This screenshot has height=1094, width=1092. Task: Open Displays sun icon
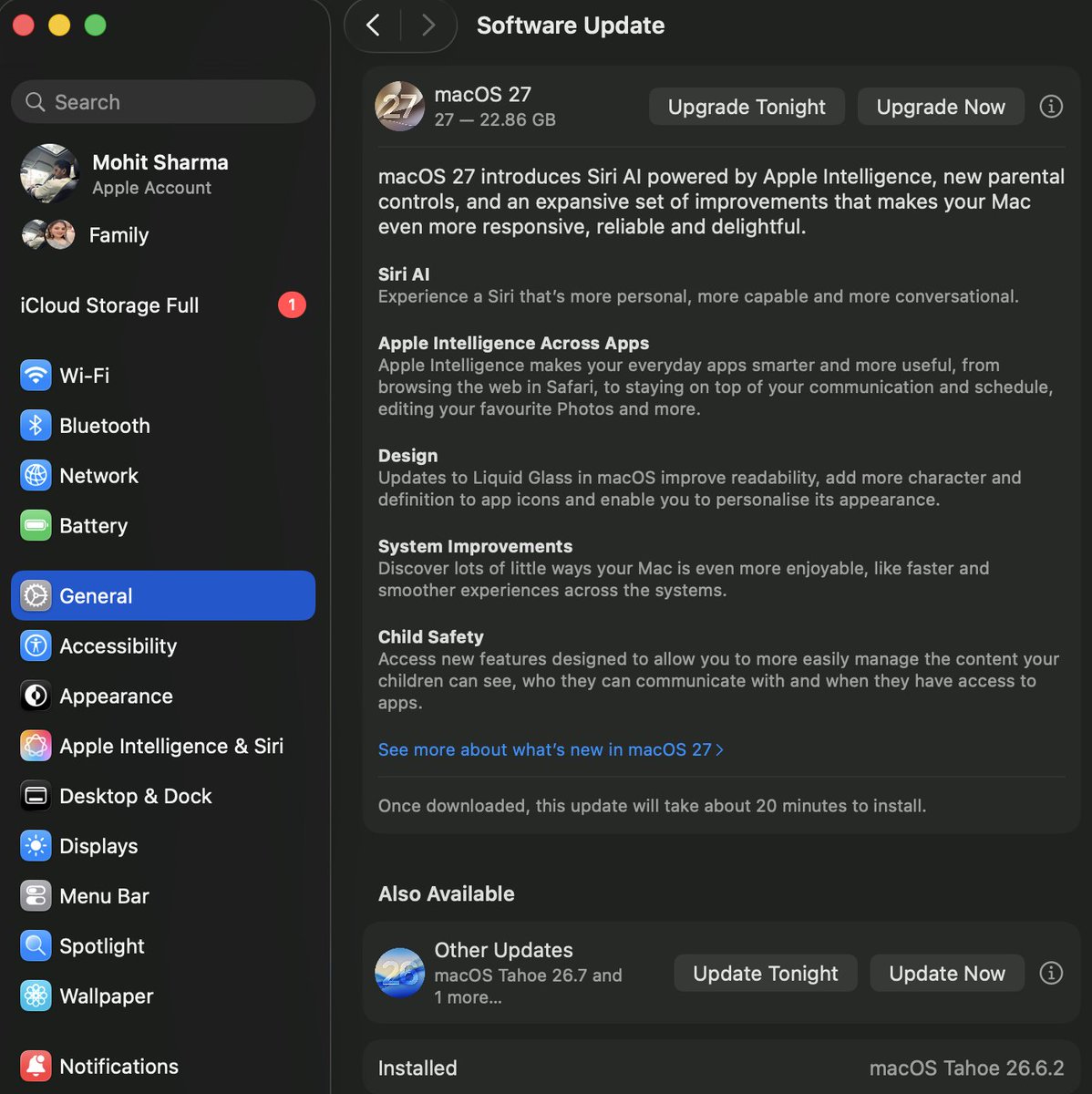coord(36,846)
